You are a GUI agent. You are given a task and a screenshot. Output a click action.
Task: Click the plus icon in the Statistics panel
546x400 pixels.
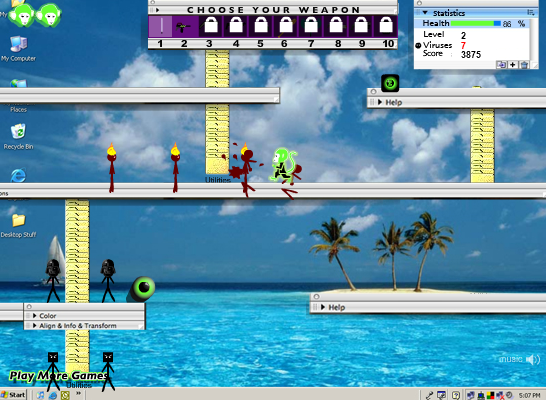[x=513, y=65]
